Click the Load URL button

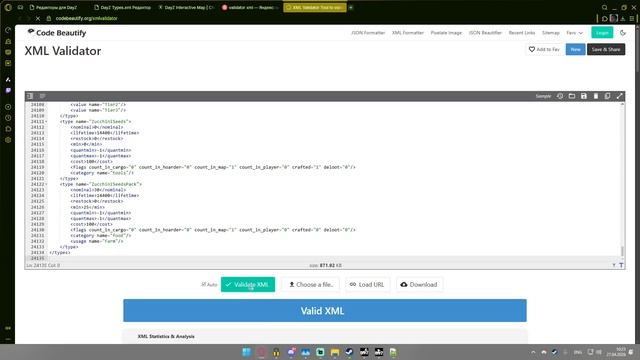click(x=367, y=284)
